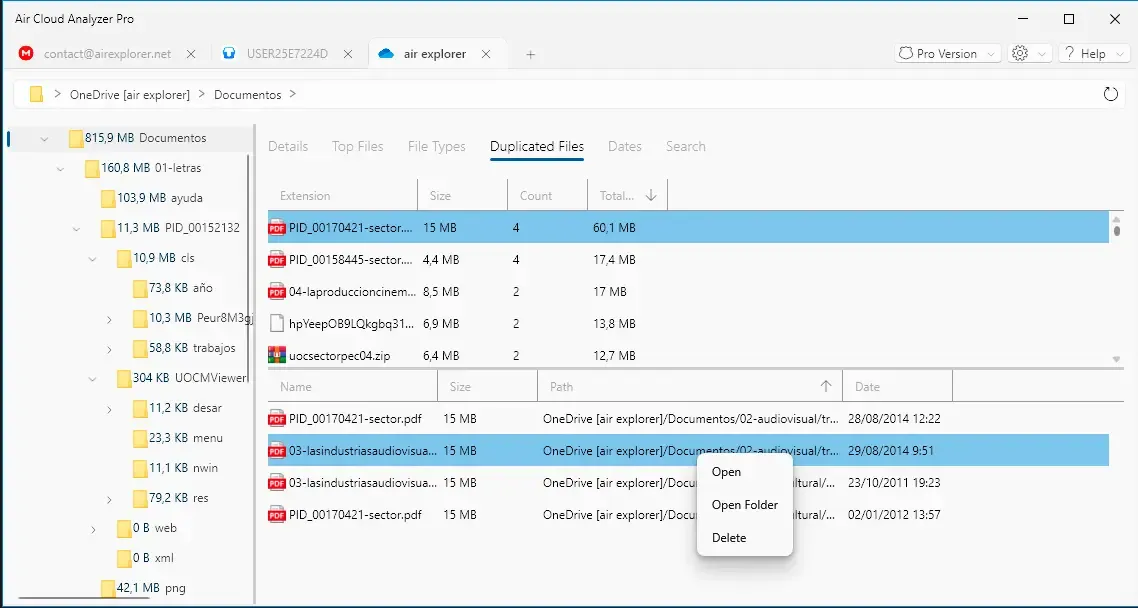Click the cloud icon on USER25E7224D tab
The image size is (1138, 608).
[x=229, y=54]
